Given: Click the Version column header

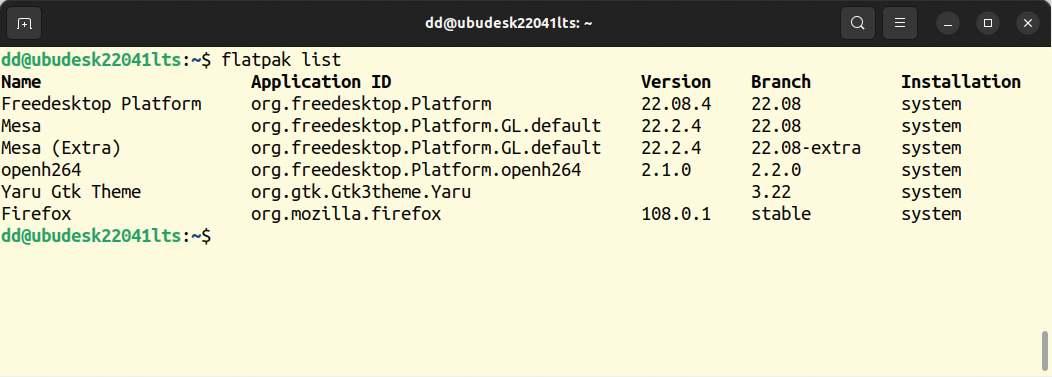Looking at the screenshot, I should (x=676, y=82).
